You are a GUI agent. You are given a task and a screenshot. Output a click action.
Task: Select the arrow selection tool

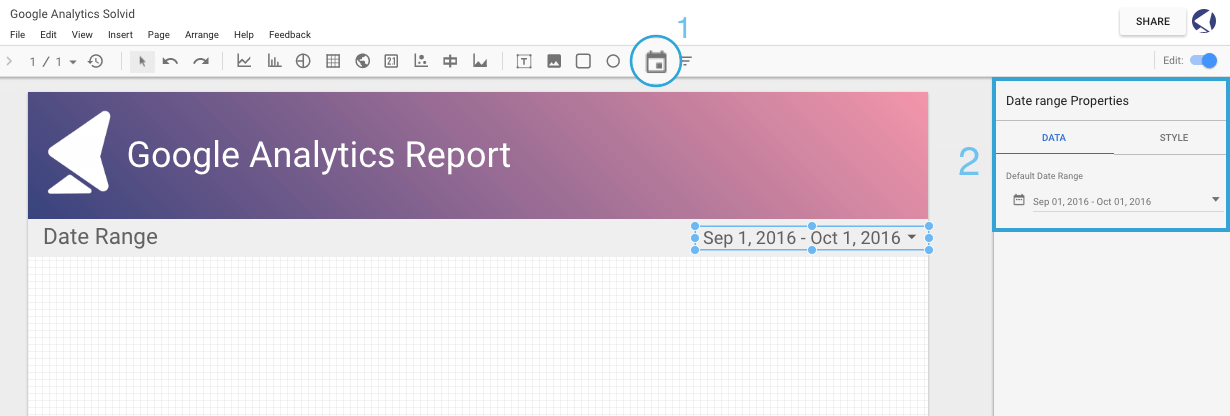(142, 61)
